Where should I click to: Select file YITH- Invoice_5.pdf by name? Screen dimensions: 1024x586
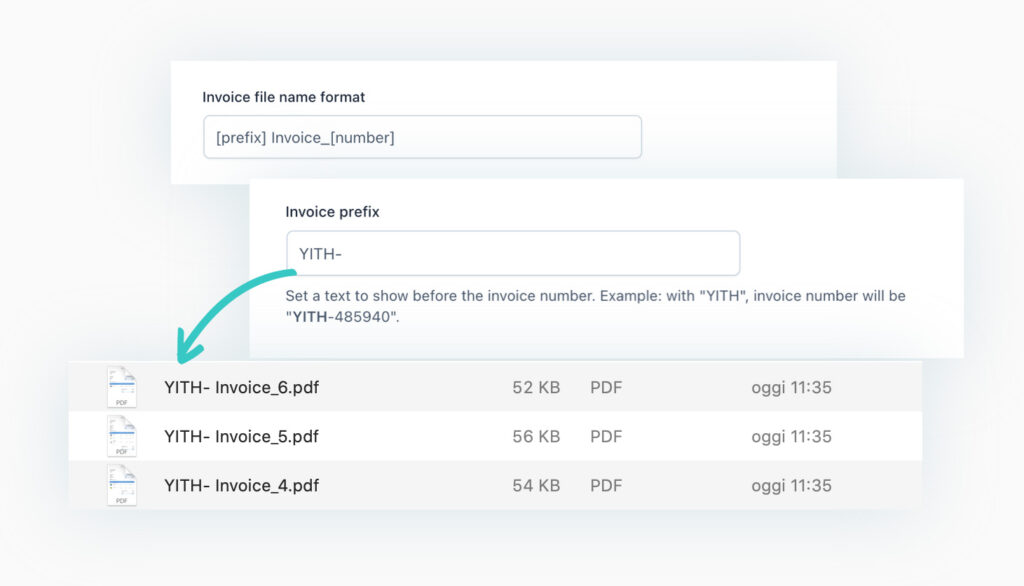point(241,436)
